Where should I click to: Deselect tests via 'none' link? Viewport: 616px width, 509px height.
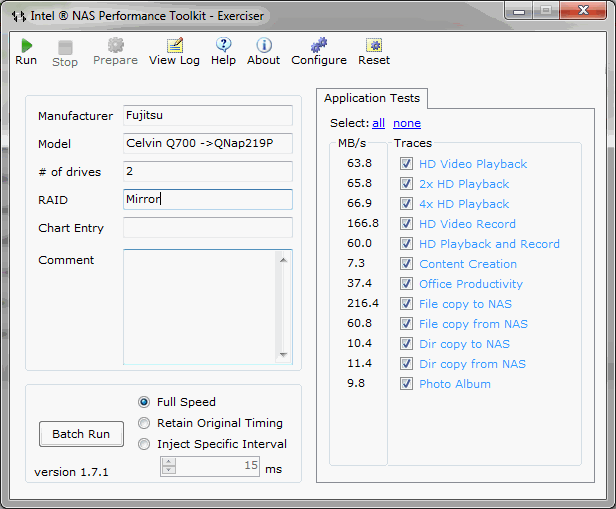[x=407, y=123]
